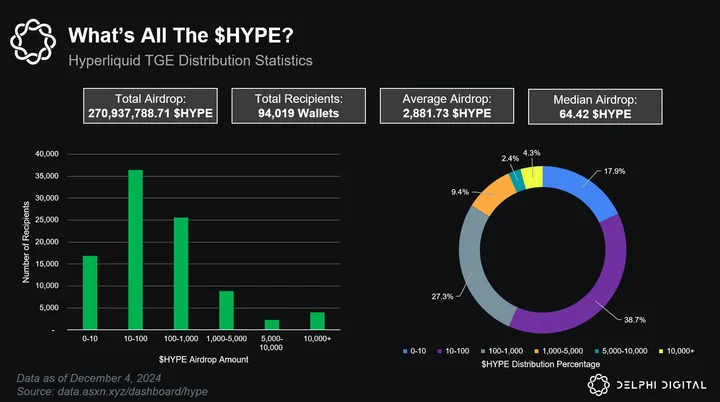Click the Median Airdrop stat box
Image resolution: width=720 pixels, height=402 pixels.
tap(595, 107)
